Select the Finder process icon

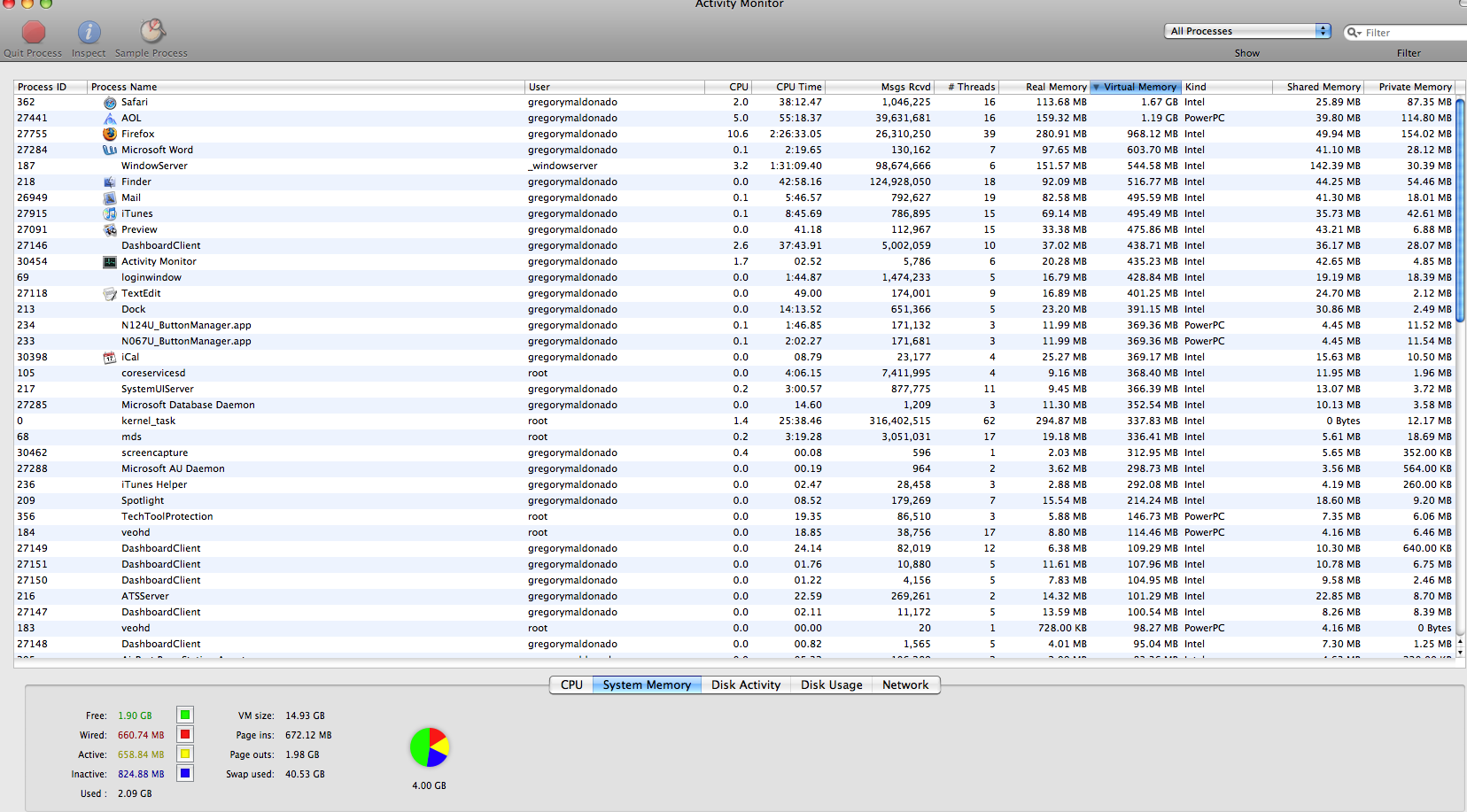pos(110,182)
